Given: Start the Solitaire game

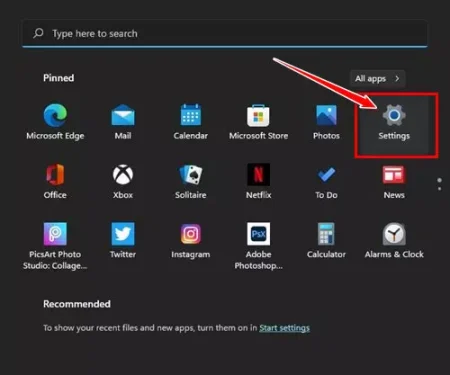Looking at the screenshot, I should click(x=191, y=182).
